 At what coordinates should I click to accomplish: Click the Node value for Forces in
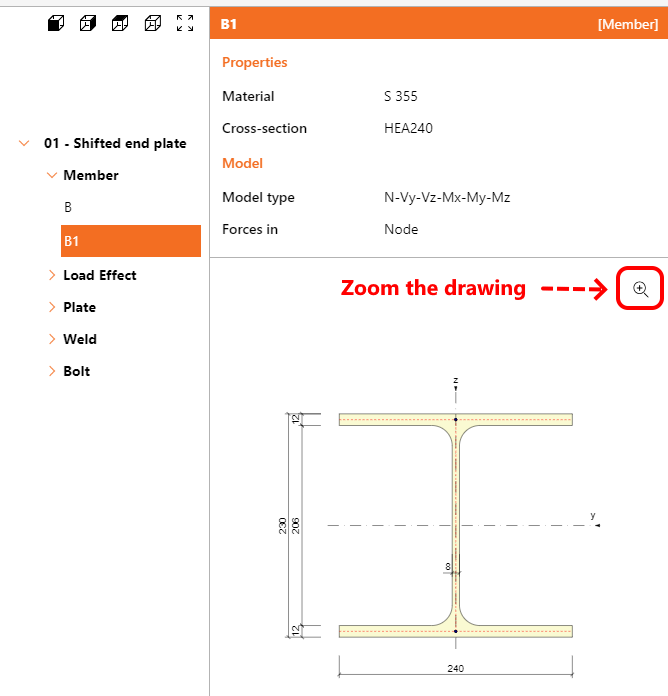pos(401,229)
